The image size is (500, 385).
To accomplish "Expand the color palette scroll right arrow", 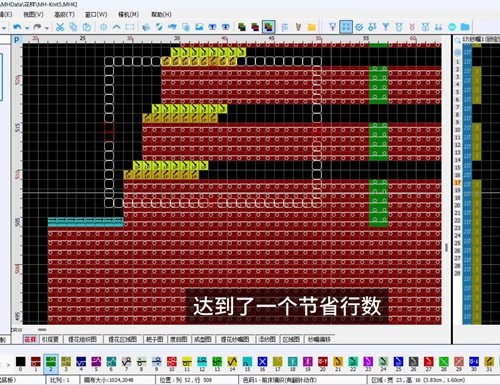I will (8, 365).
